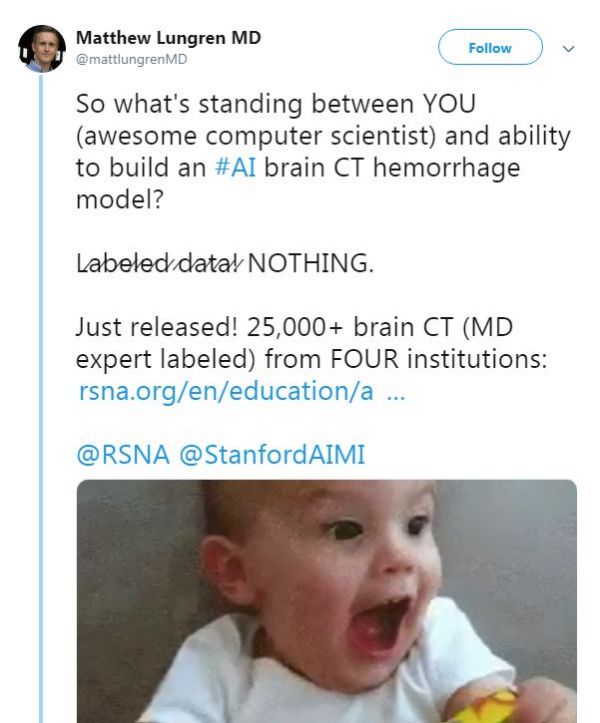This screenshot has width=600, height=723.
Task: Open the #AI hashtag
Action: (235, 167)
